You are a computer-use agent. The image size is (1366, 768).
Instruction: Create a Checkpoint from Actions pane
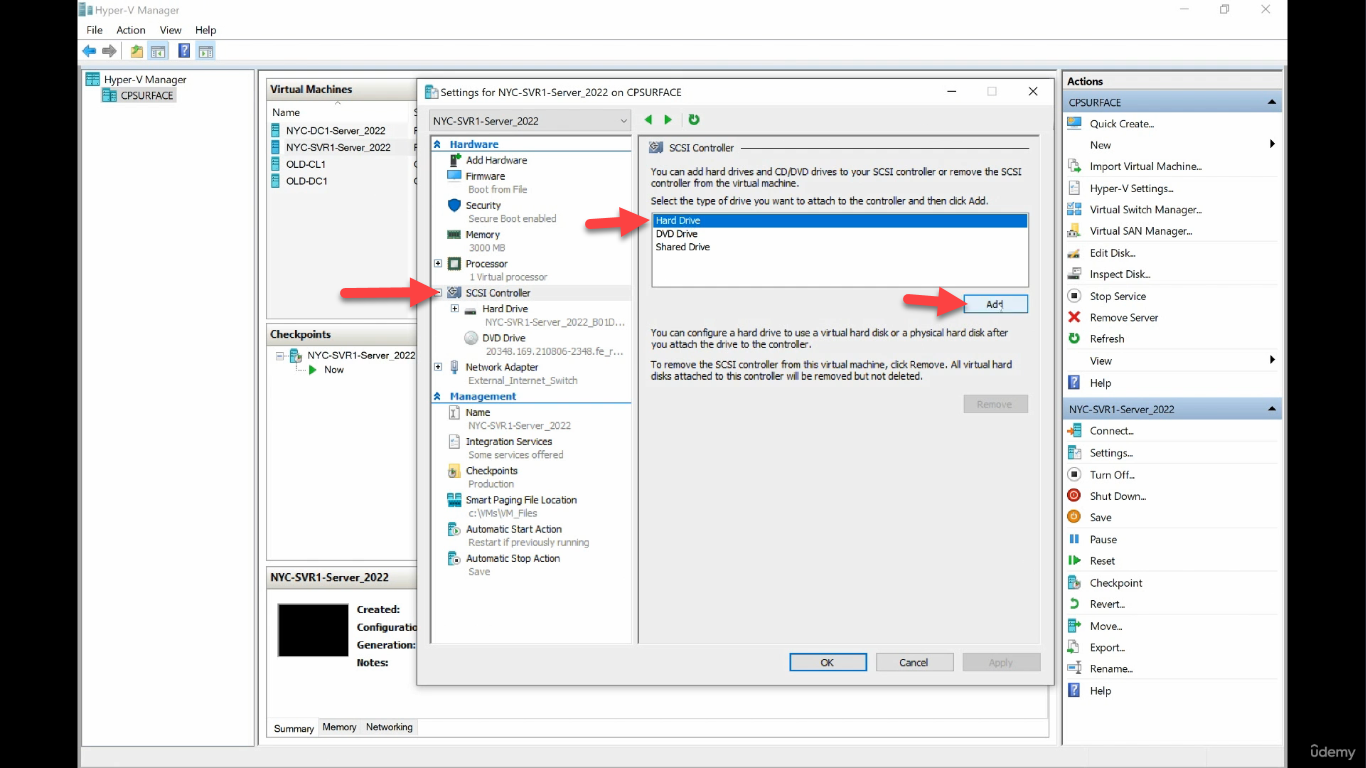point(1116,583)
